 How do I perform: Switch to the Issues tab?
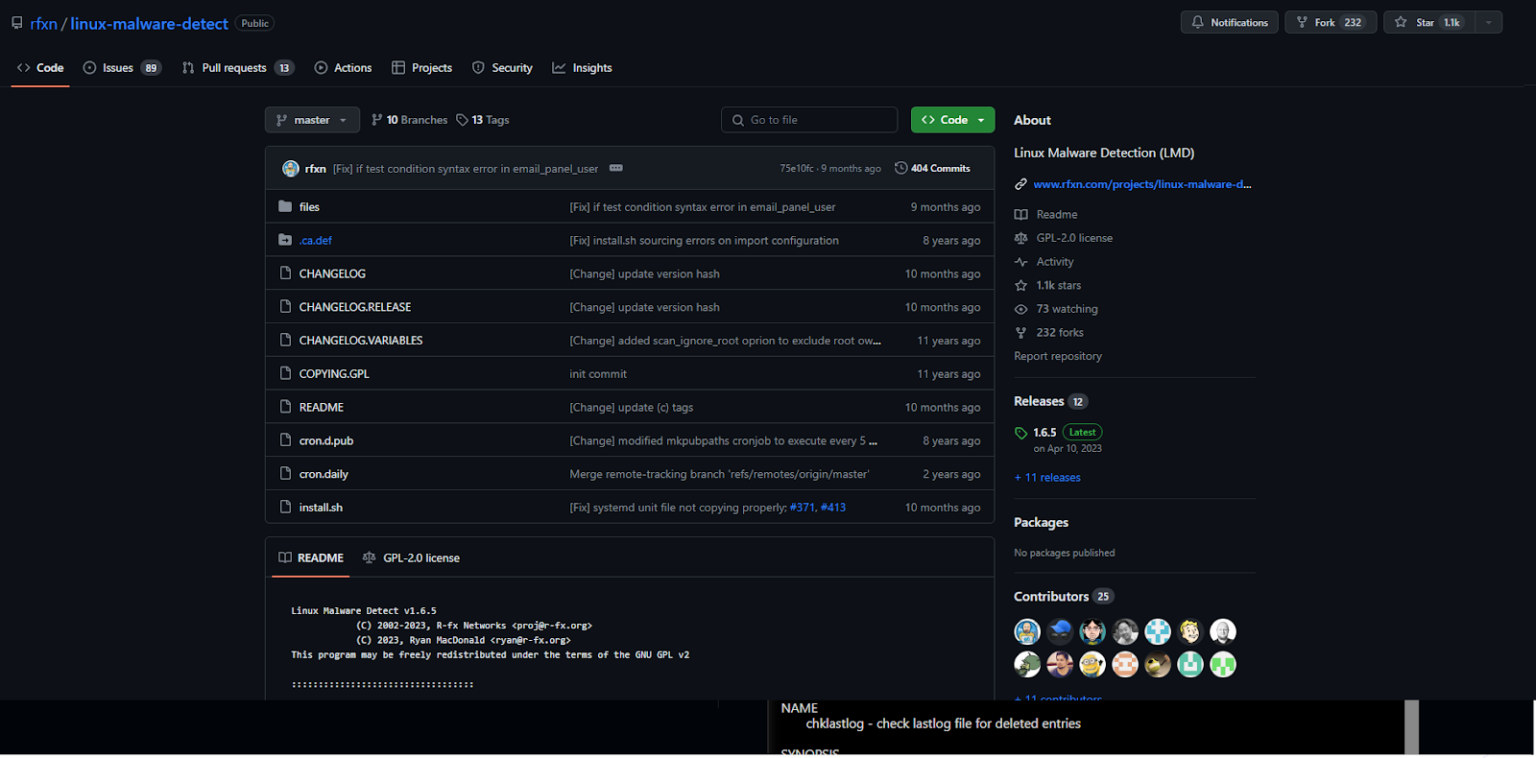(121, 68)
